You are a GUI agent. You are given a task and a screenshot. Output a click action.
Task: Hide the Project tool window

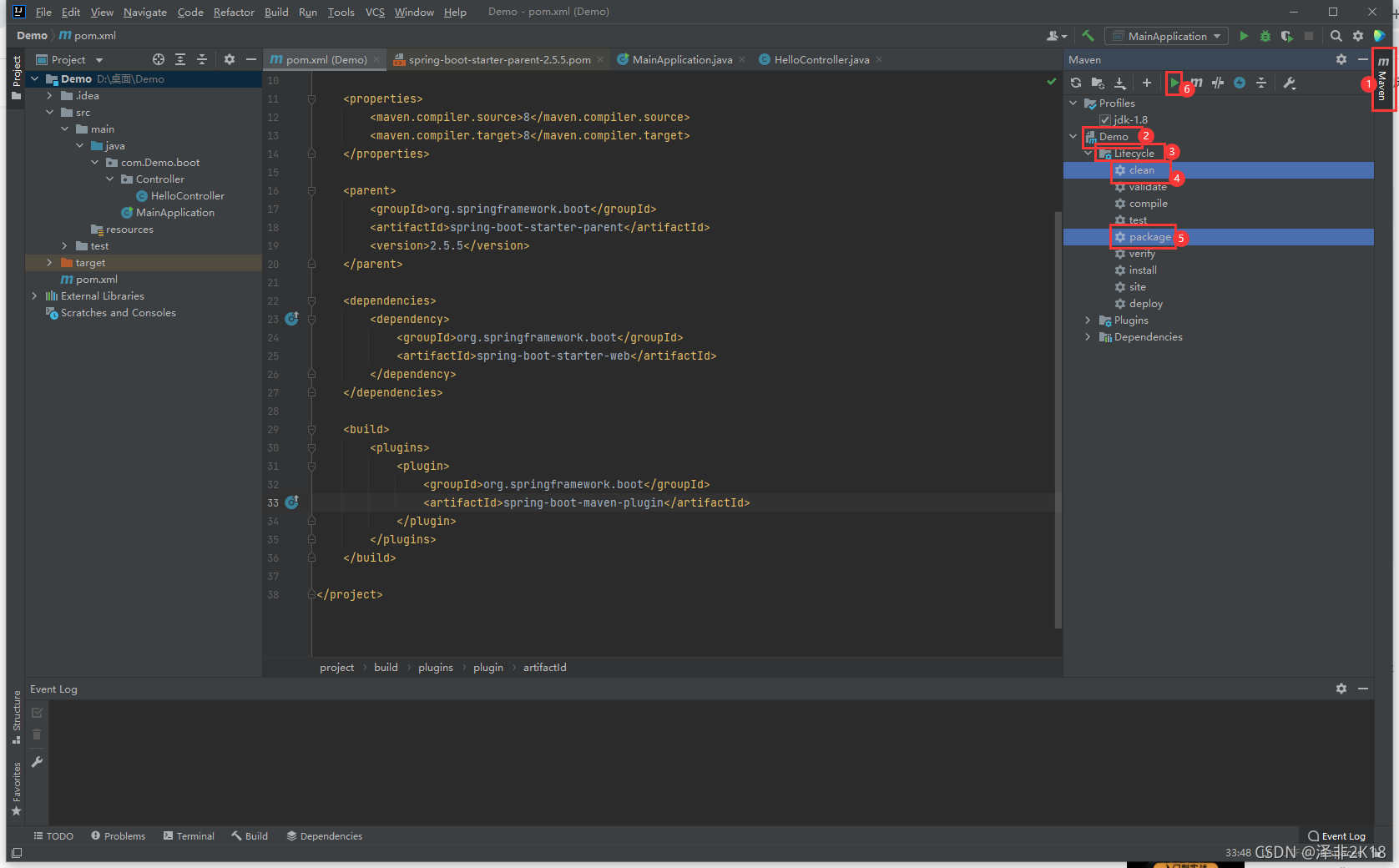tap(251, 59)
